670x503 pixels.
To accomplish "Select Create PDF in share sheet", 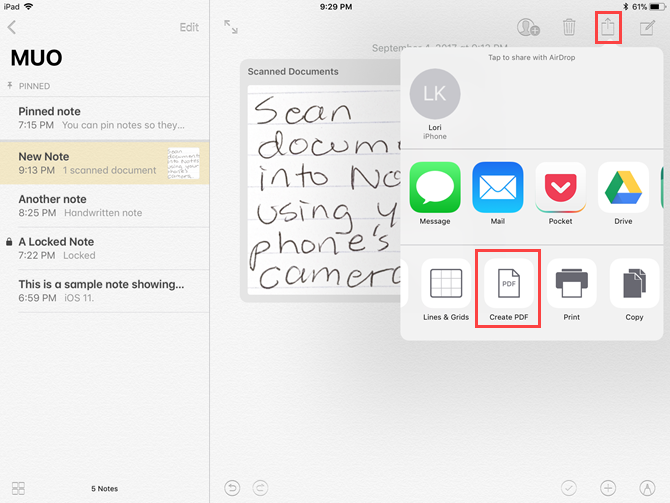I will click(508, 289).
